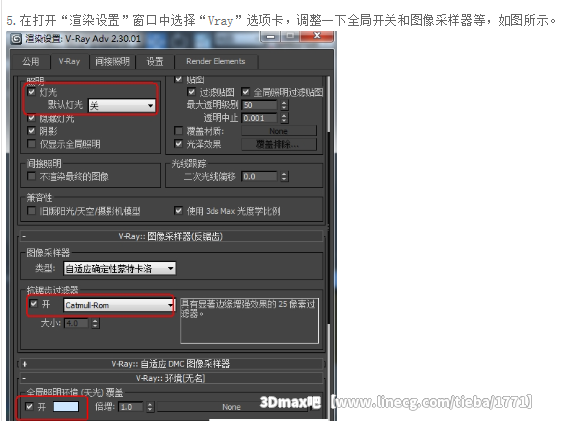
Task: Enable 旧版阳光/天空/摄影机模型 checkbox
Action: pos(31,211)
